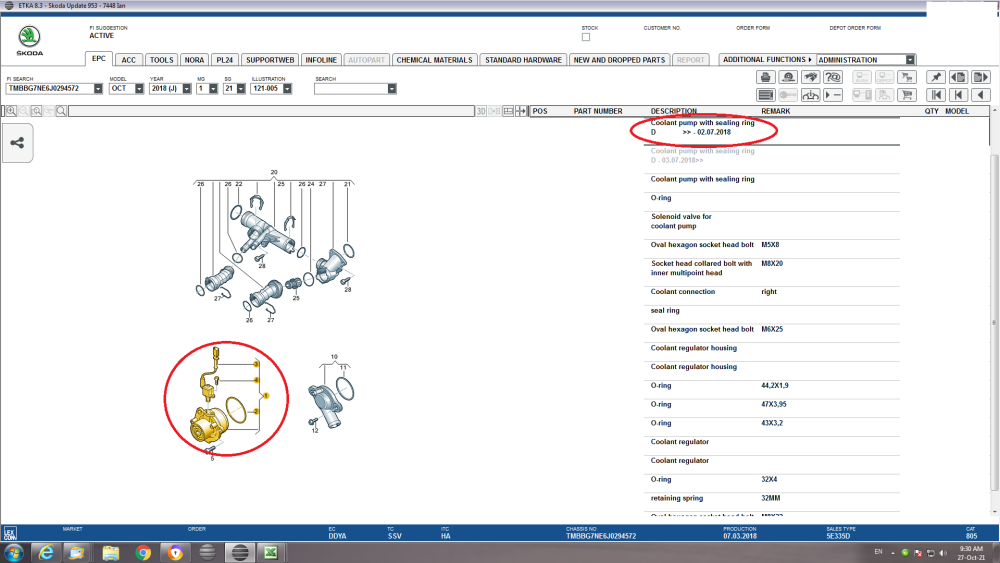Jump to first record double-bar arrow
This screenshot has height=563, width=1000.
pos(936,95)
